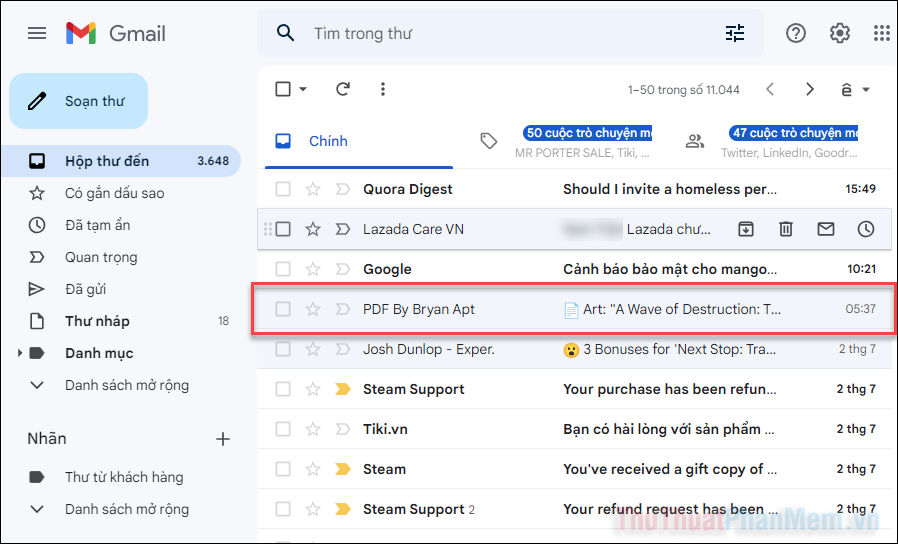The width and height of the screenshot is (898, 544).
Task: Open Quan trọng important folder
Action: tap(121, 257)
